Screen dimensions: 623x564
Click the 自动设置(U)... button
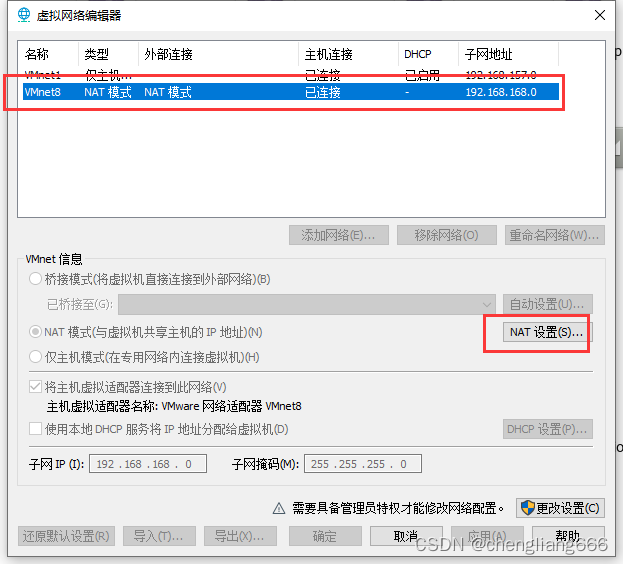[548, 305]
